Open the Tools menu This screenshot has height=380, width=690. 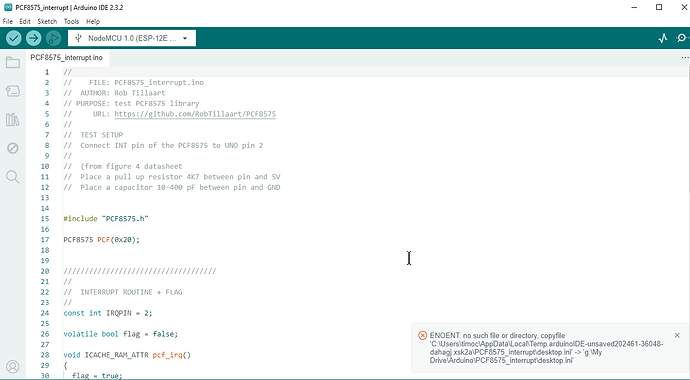pyautogui.click(x=71, y=21)
